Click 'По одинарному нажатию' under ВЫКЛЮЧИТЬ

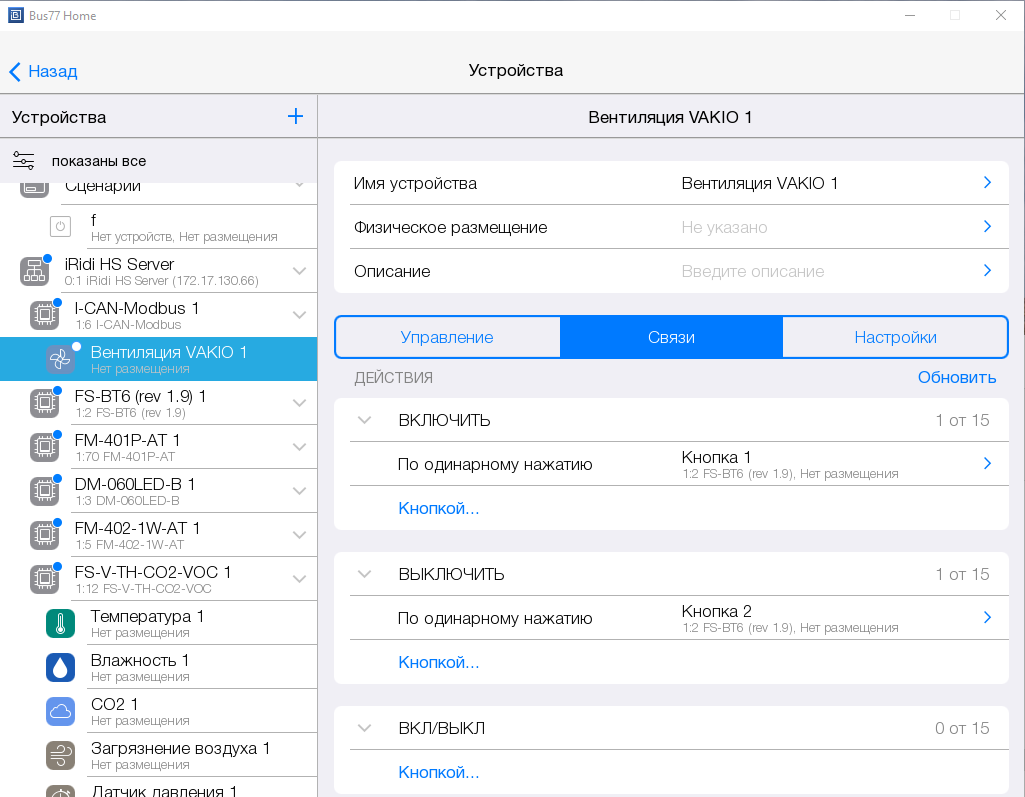click(x=495, y=619)
